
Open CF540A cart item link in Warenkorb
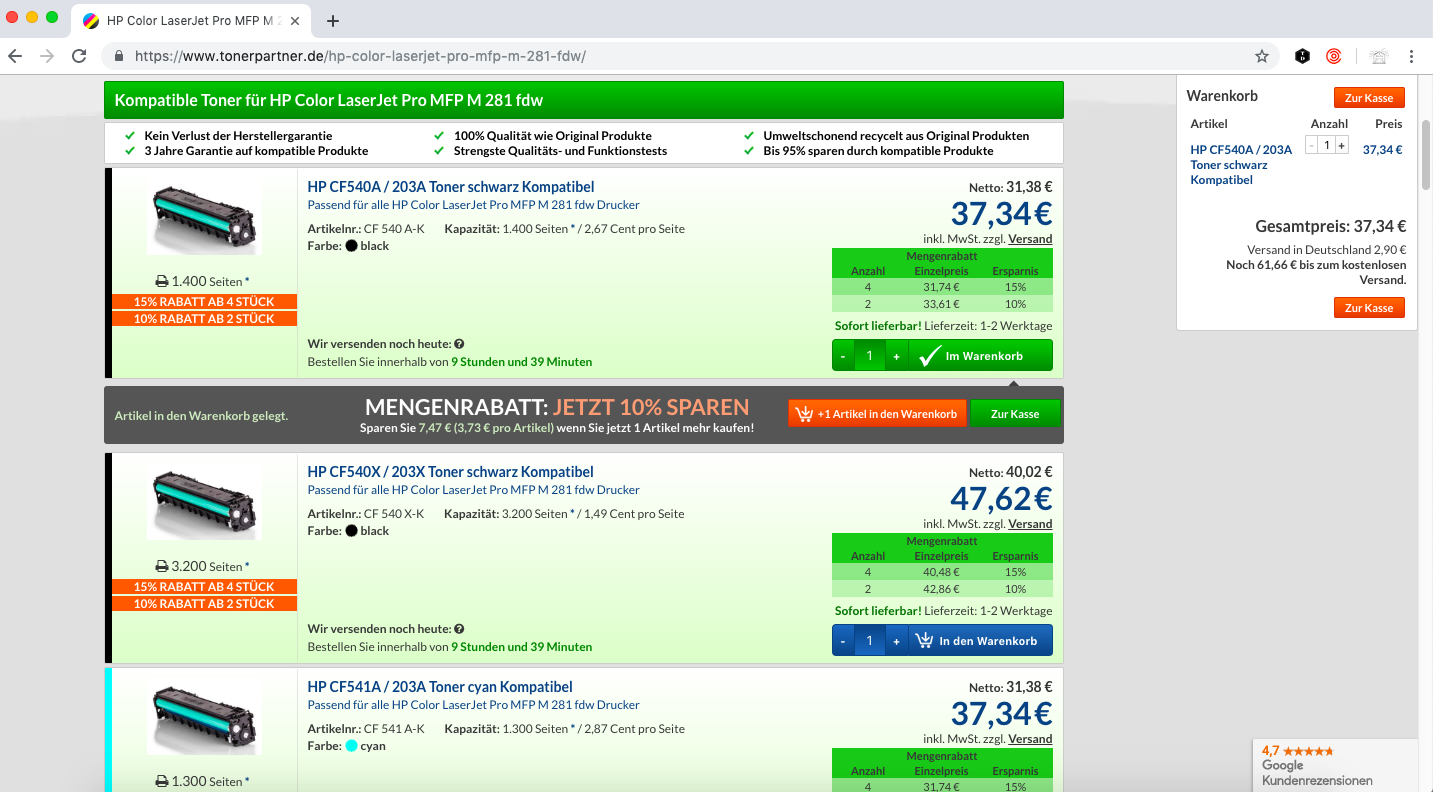(1241, 165)
